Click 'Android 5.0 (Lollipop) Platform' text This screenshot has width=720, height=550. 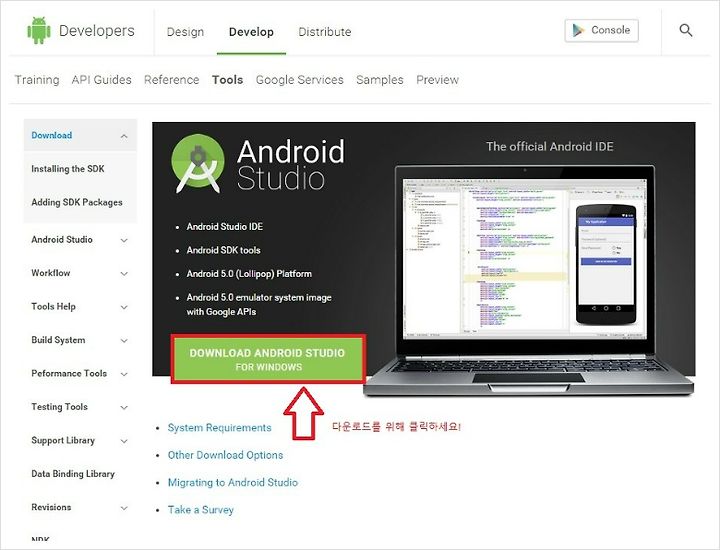coord(249,274)
